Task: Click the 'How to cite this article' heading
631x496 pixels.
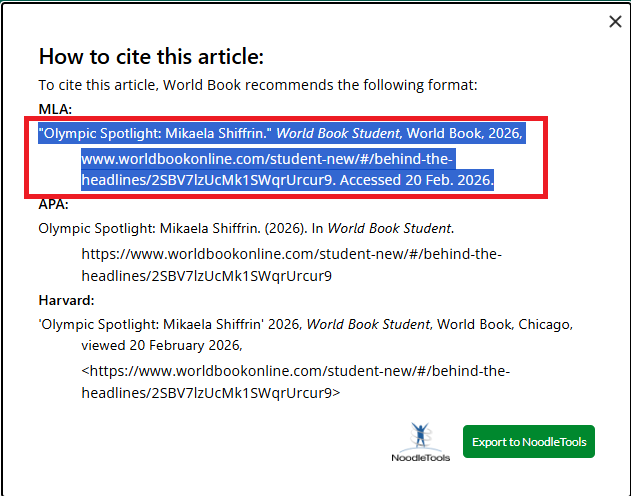Action: point(150,57)
